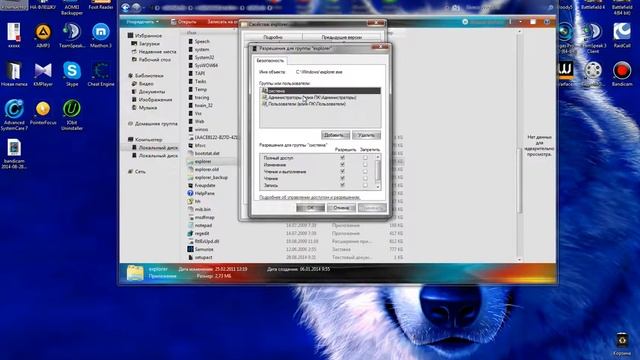Click permissions list scroll-up arrow
The height and width of the screenshot is (360, 640).
click(378, 157)
